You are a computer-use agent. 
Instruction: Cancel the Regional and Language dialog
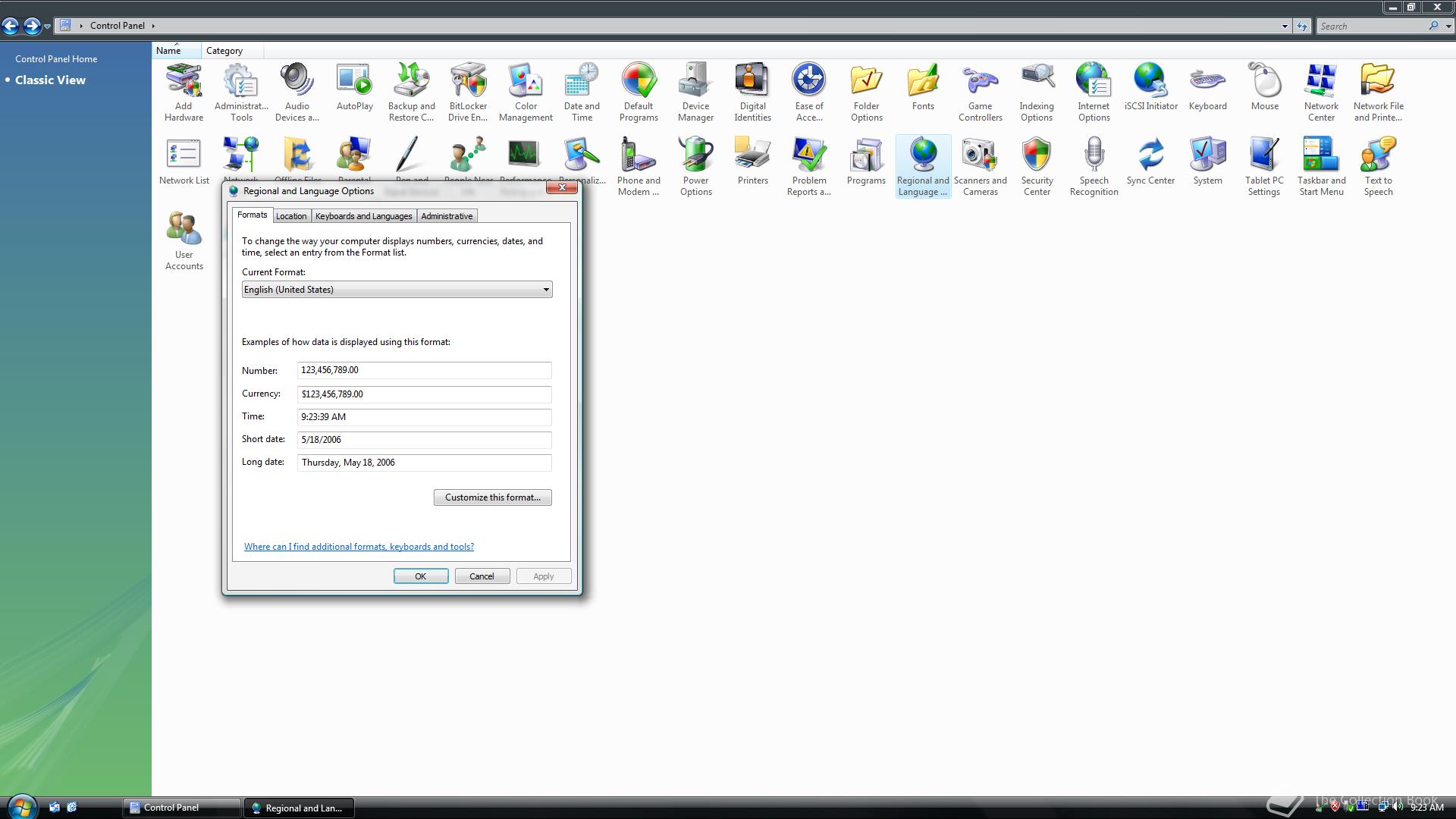482,576
